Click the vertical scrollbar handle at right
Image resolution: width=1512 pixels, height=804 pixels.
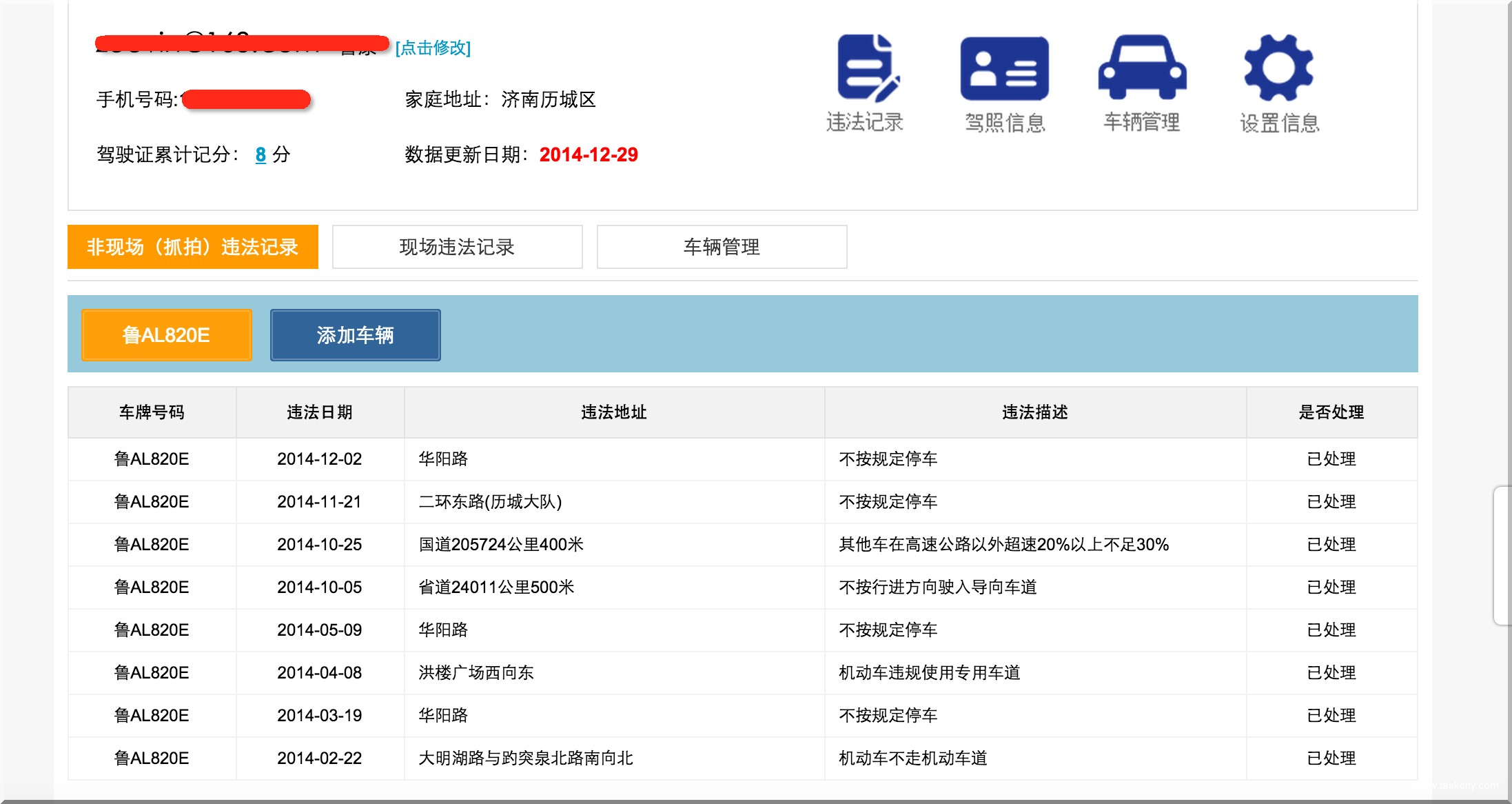click(x=1502, y=556)
